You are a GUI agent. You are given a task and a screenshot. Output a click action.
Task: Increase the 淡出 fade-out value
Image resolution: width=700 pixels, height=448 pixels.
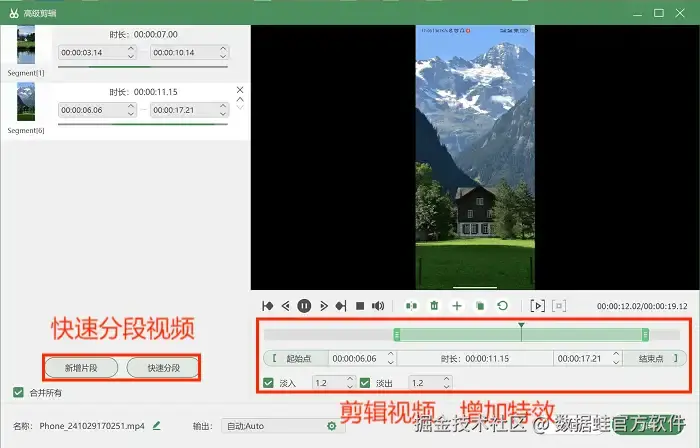pos(446,379)
